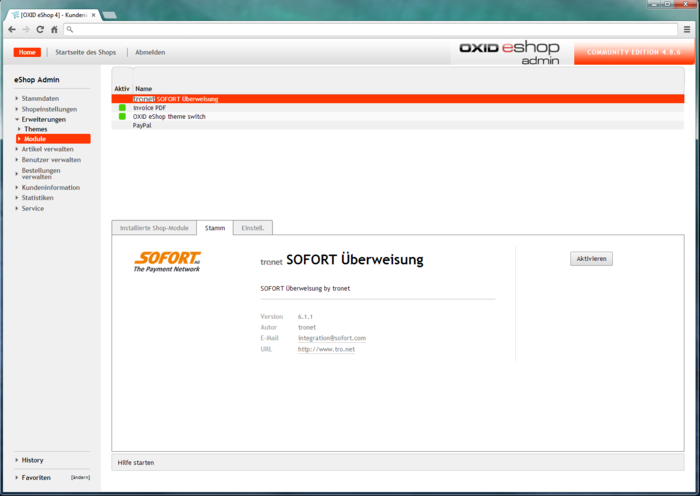Click the SOFORT payment network logo

[167, 262]
